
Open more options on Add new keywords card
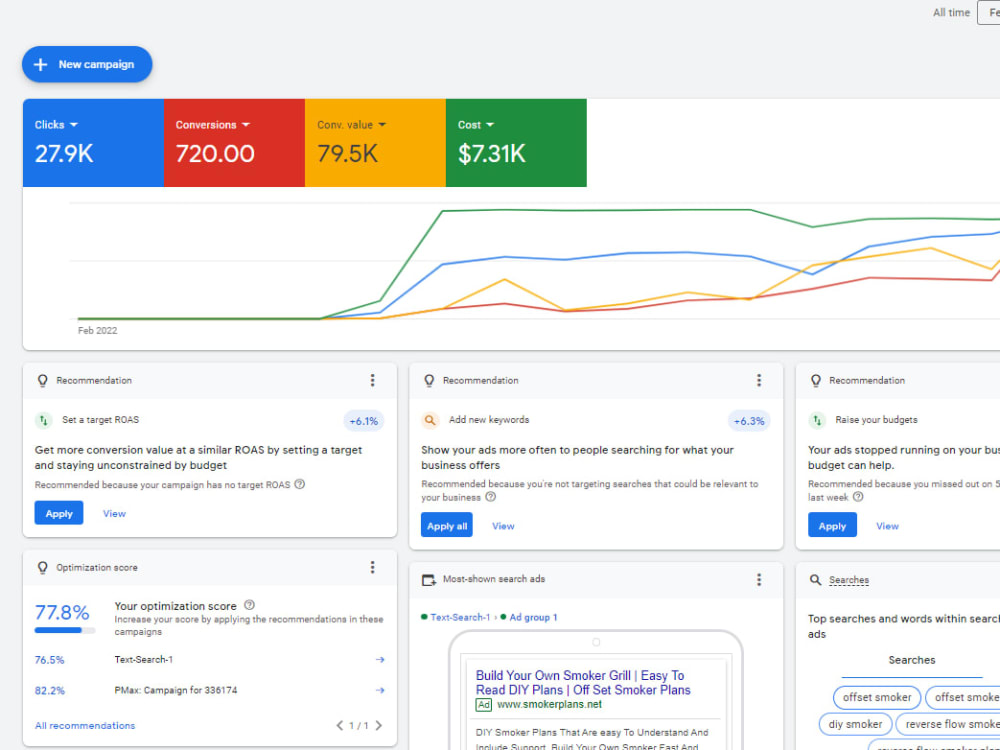(759, 381)
